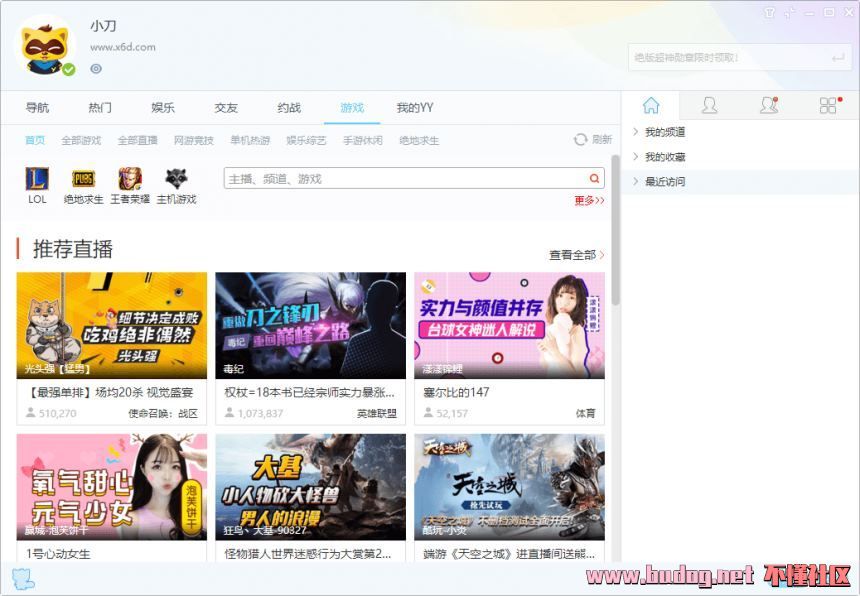Click the green online status badge
The height and width of the screenshot is (596, 860).
click(x=68, y=70)
